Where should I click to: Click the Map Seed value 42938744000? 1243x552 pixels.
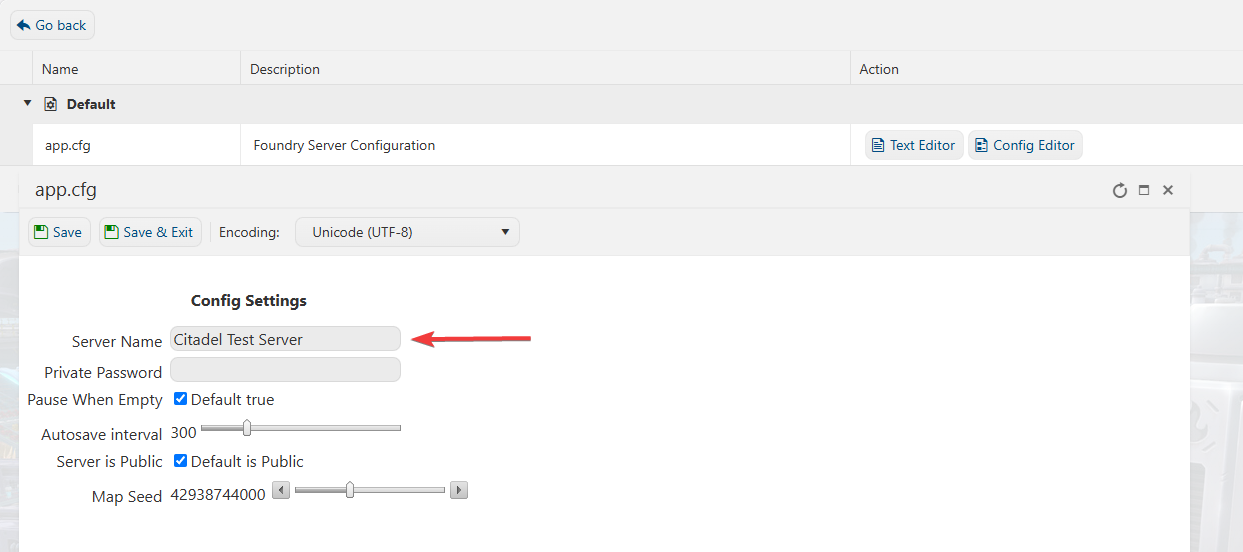pyautogui.click(x=218, y=494)
